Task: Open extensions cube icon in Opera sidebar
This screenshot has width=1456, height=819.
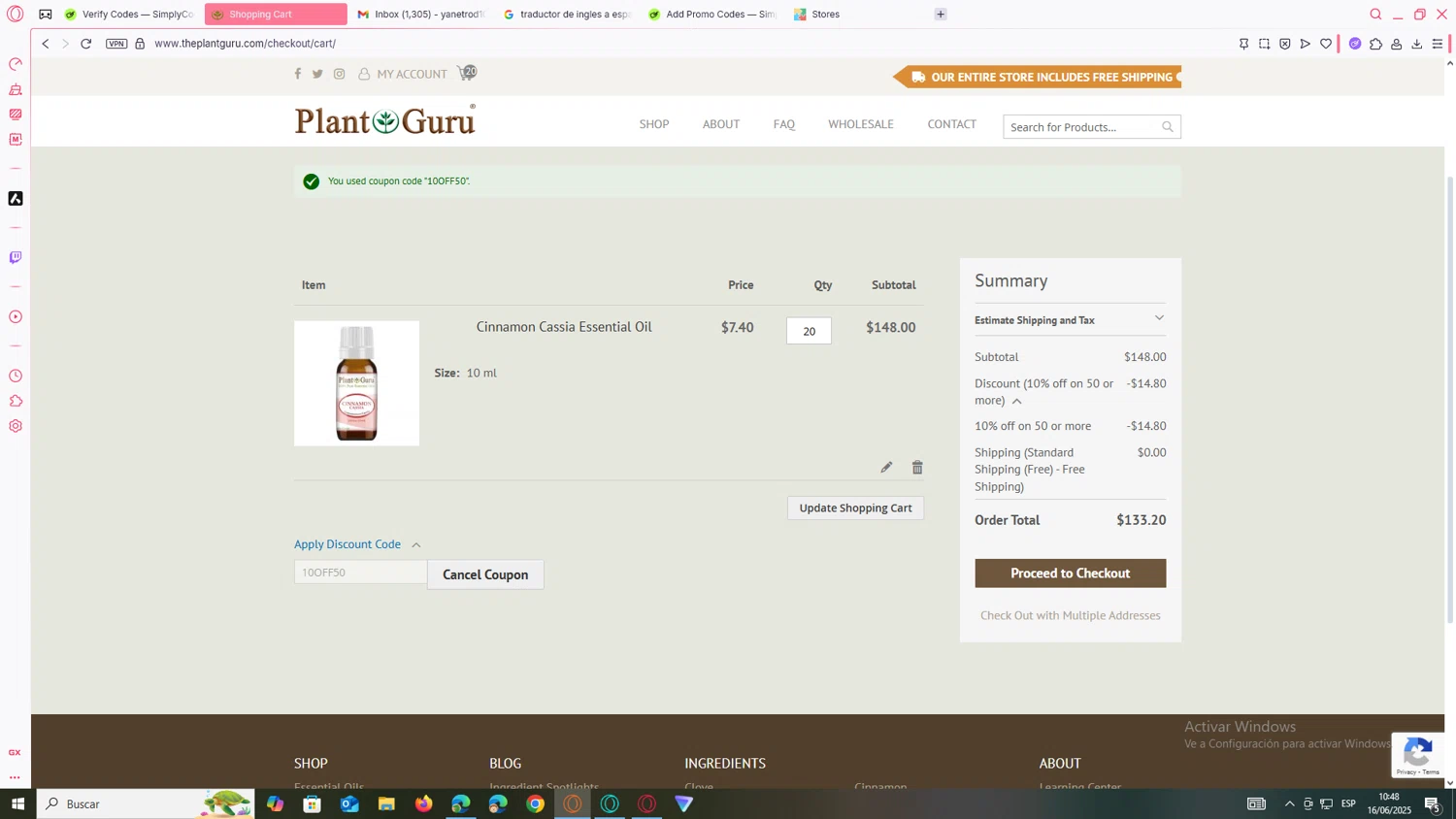Action: [16, 401]
